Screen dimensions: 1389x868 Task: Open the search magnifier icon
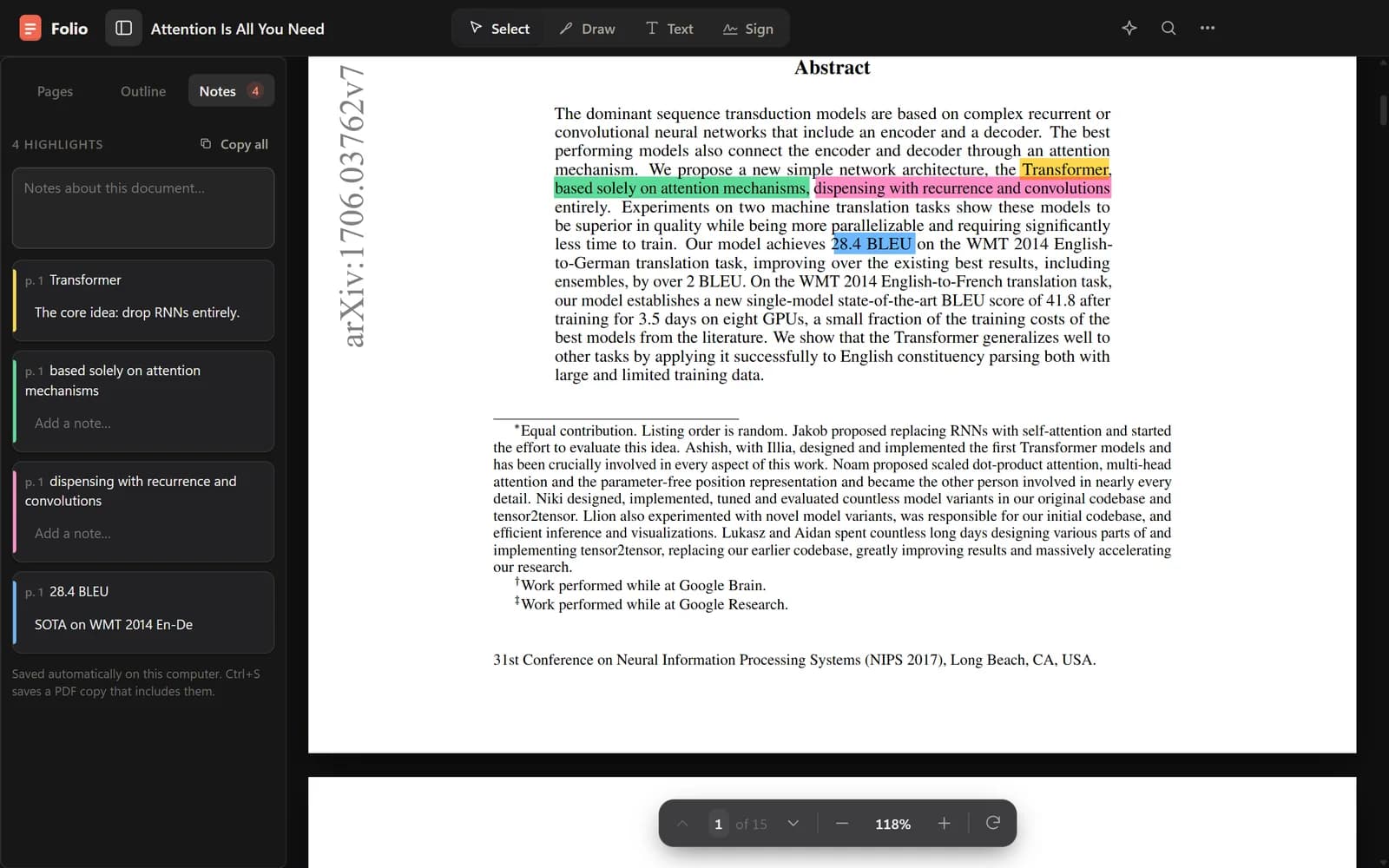(1168, 28)
